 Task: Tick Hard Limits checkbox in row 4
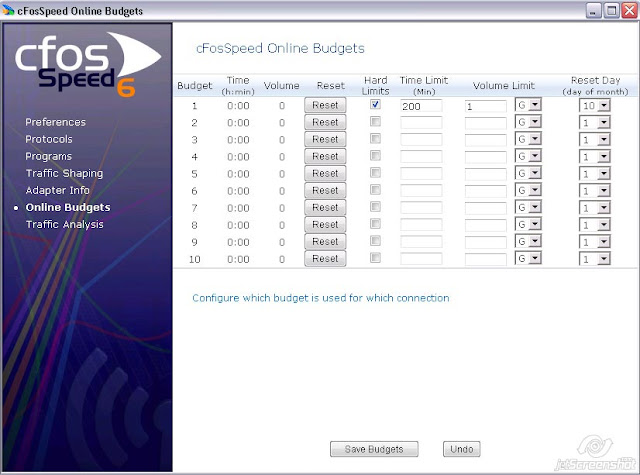pyautogui.click(x=375, y=156)
